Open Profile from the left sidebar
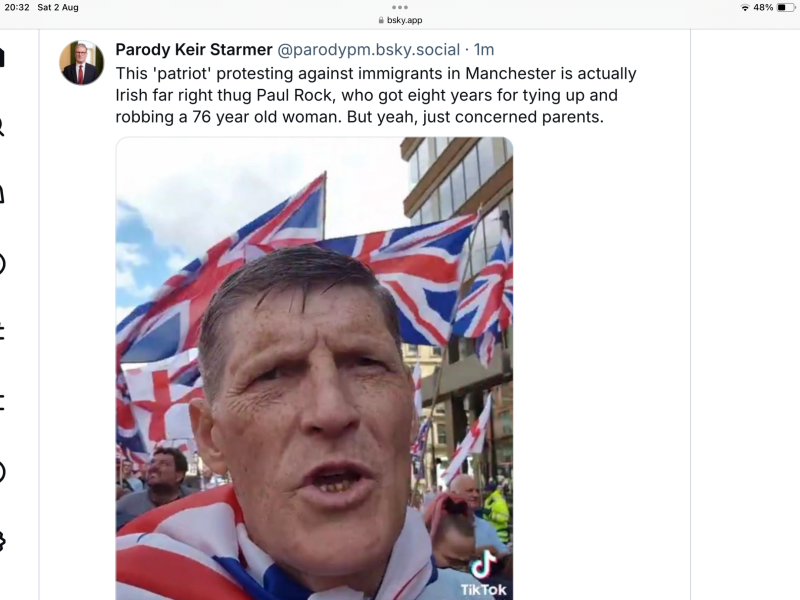The image size is (800, 600). pos(2,471)
